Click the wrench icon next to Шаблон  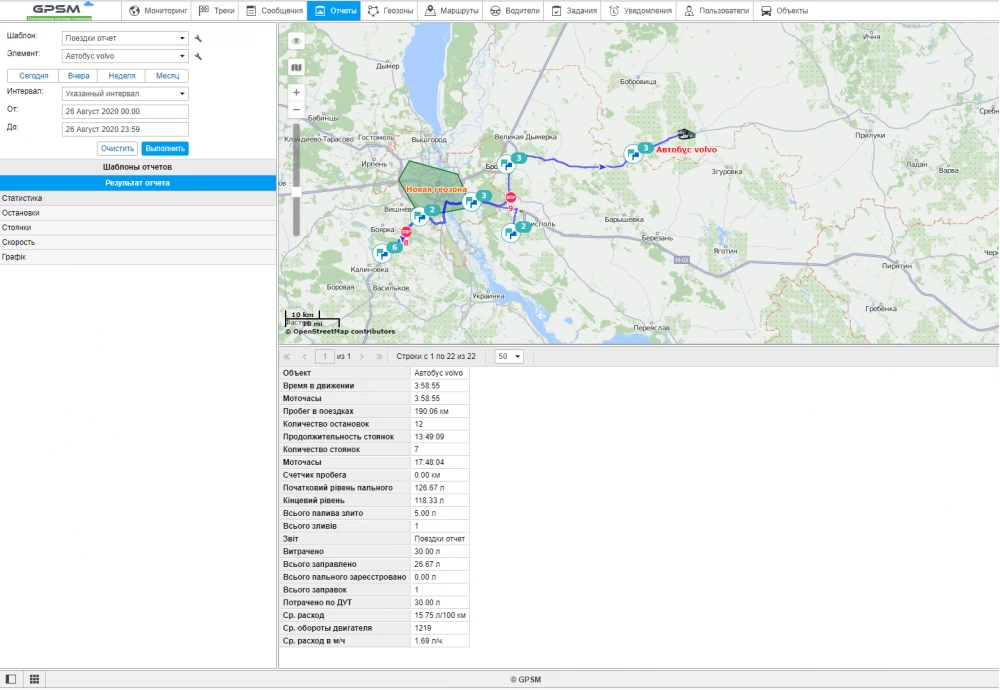[198, 39]
